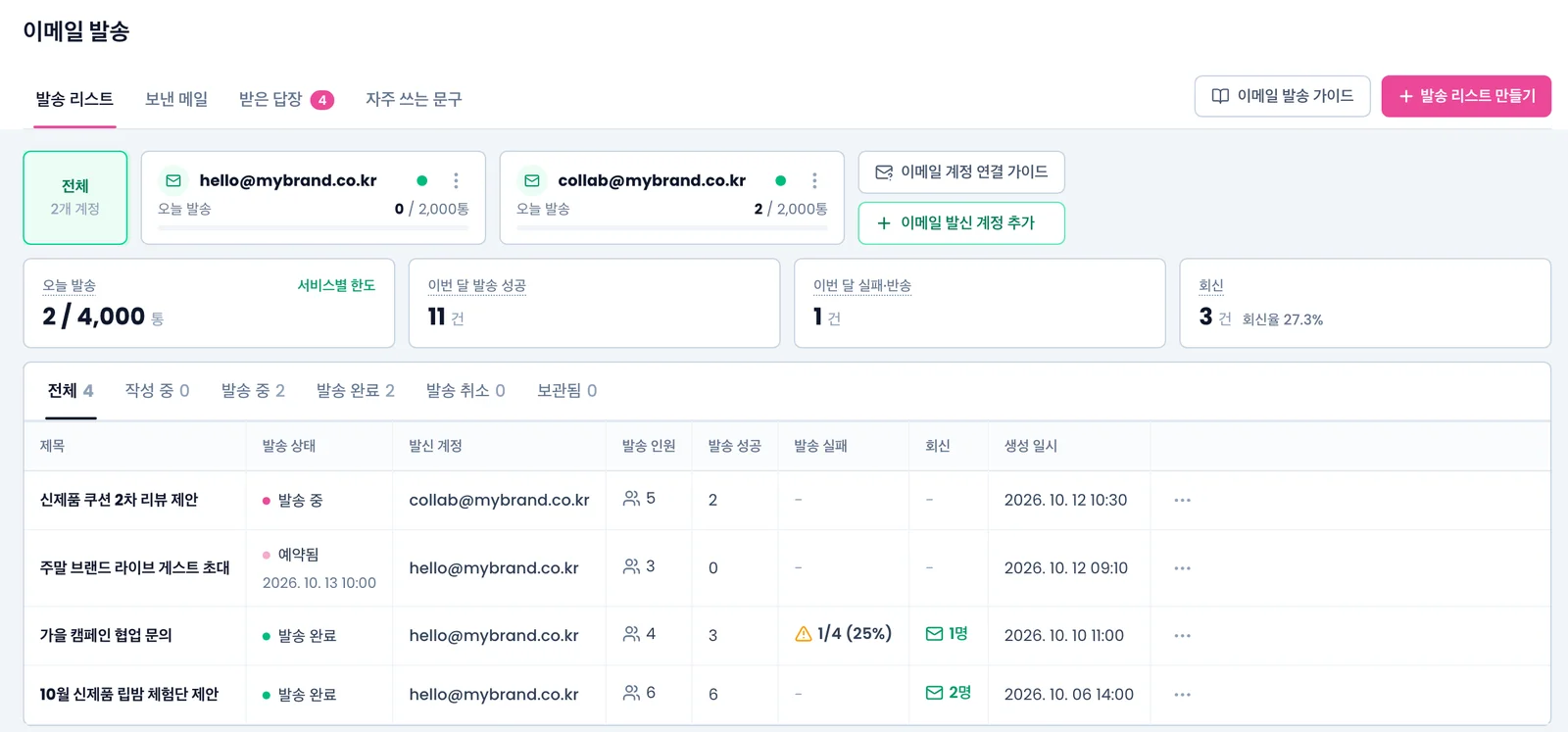Click collab@mybrand.co.kr daily send progress bar
This screenshot has width=1568, height=732.
tap(672, 227)
